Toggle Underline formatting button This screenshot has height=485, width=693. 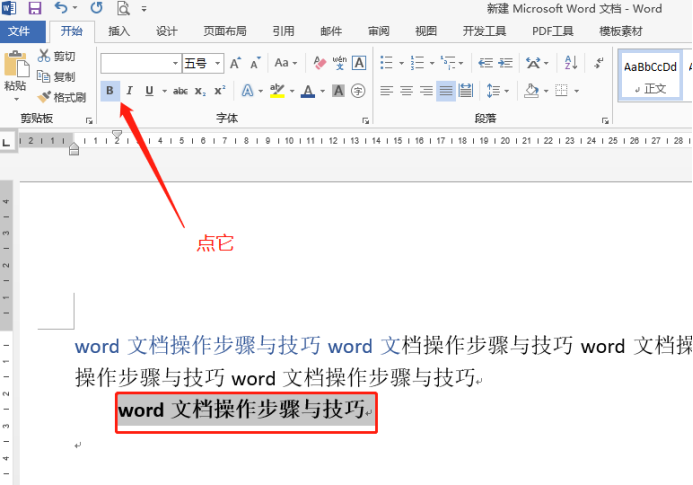click(149, 91)
